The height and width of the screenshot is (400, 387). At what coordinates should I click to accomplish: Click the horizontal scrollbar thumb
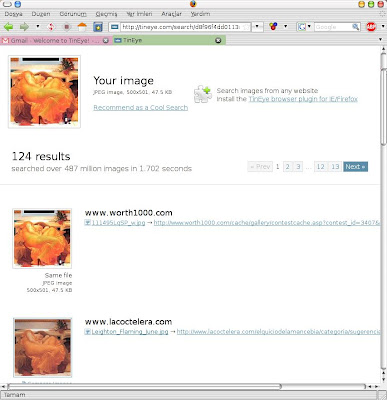[144, 387]
